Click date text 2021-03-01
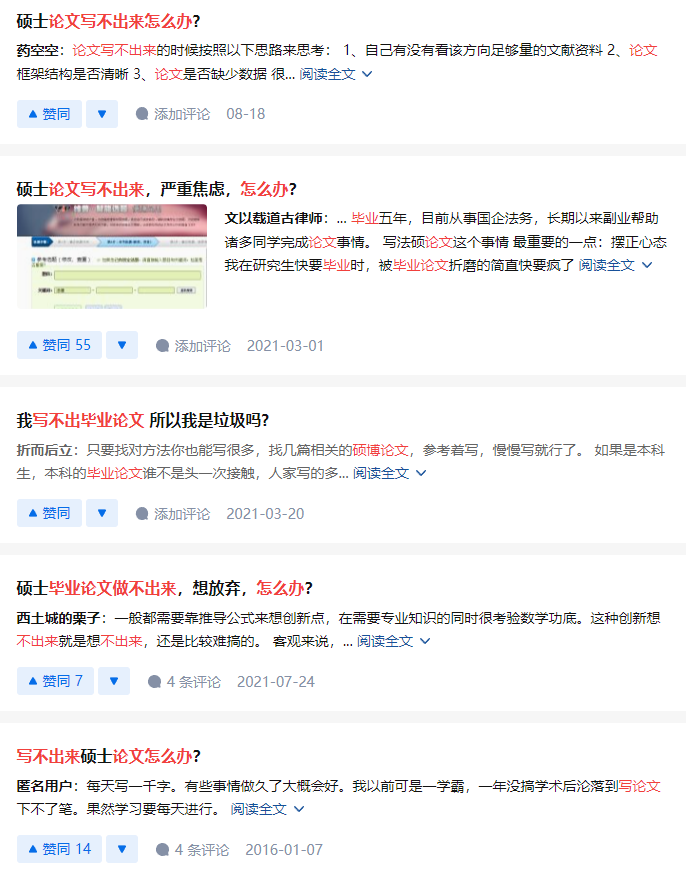Viewport: 686px width, 871px height. [x=285, y=346]
